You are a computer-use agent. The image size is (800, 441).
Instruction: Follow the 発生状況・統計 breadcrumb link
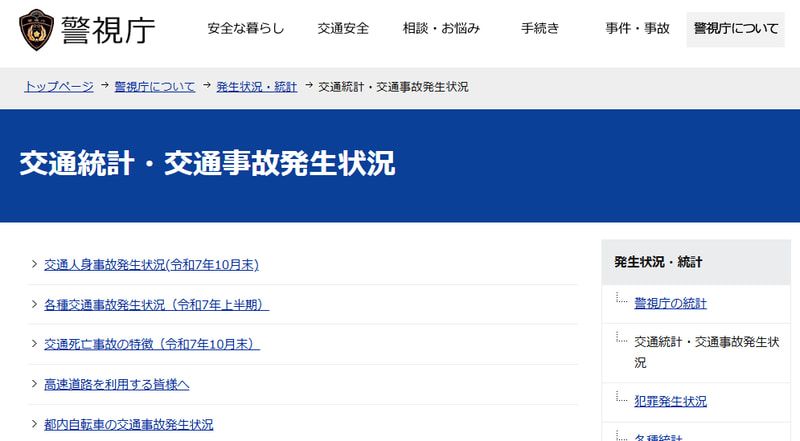point(257,87)
